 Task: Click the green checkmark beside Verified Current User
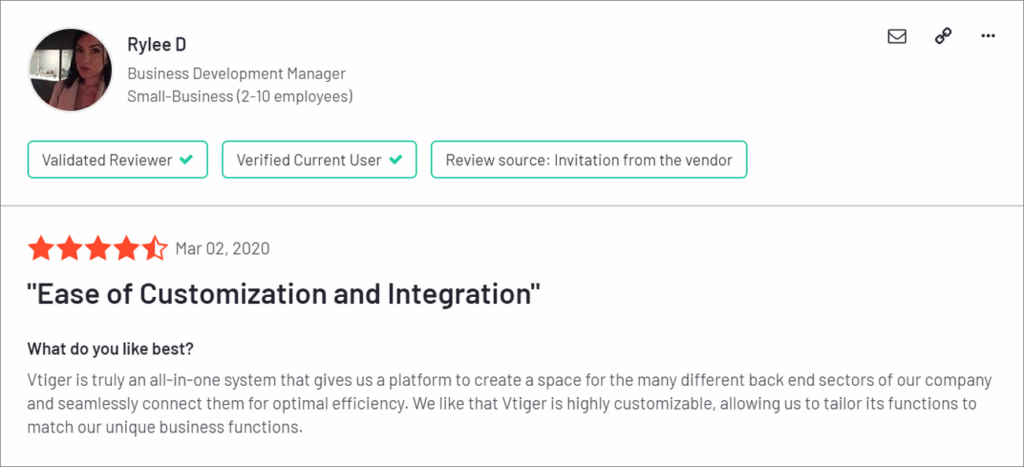click(396, 160)
